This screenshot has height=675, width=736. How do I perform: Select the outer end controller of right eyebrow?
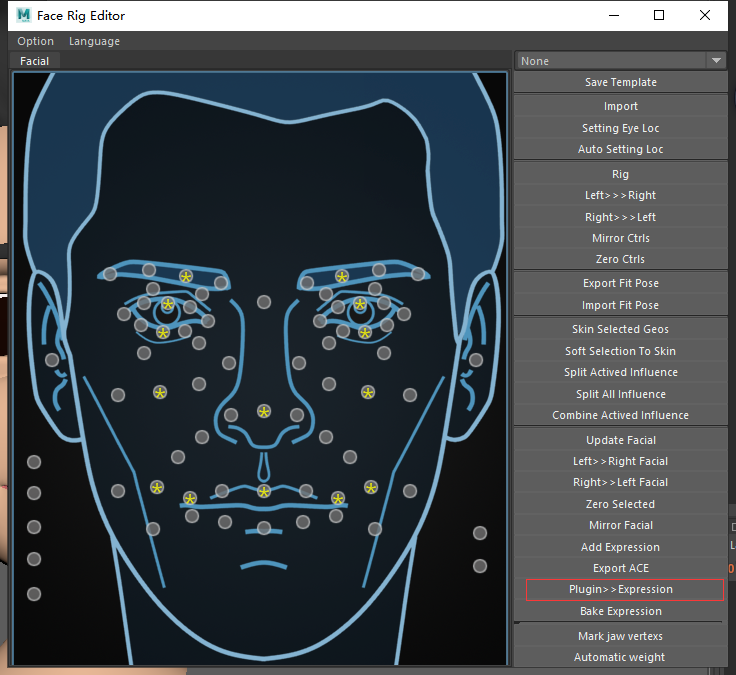(x=418, y=274)
